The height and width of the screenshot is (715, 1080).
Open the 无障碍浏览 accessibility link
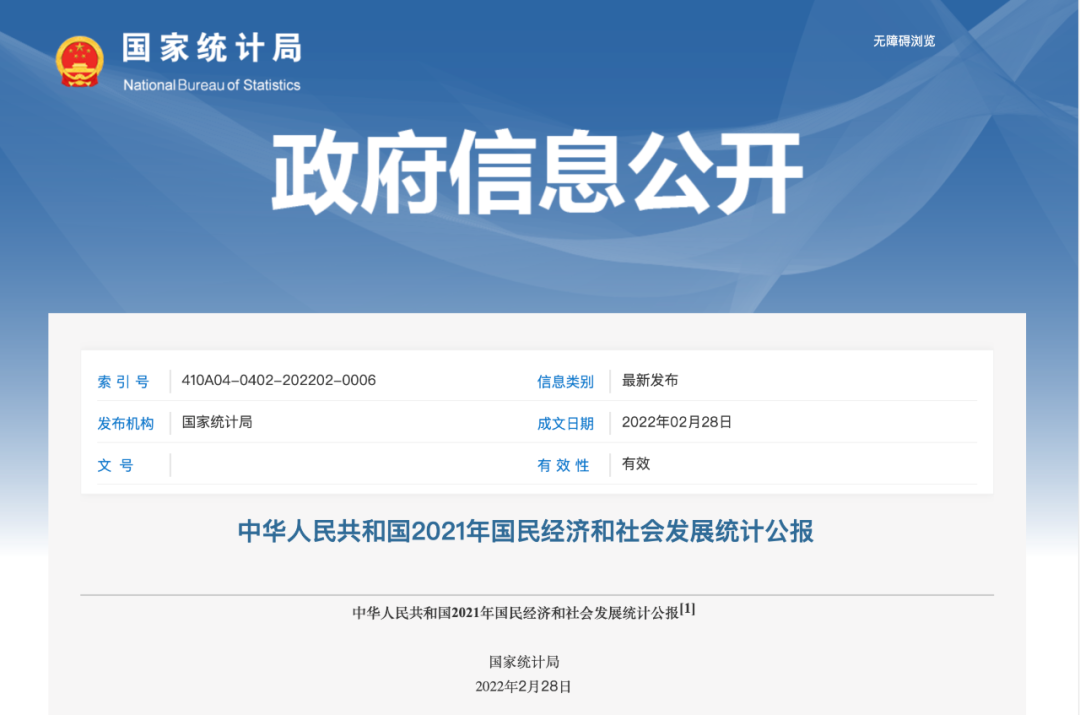click(x=904, y=41)
